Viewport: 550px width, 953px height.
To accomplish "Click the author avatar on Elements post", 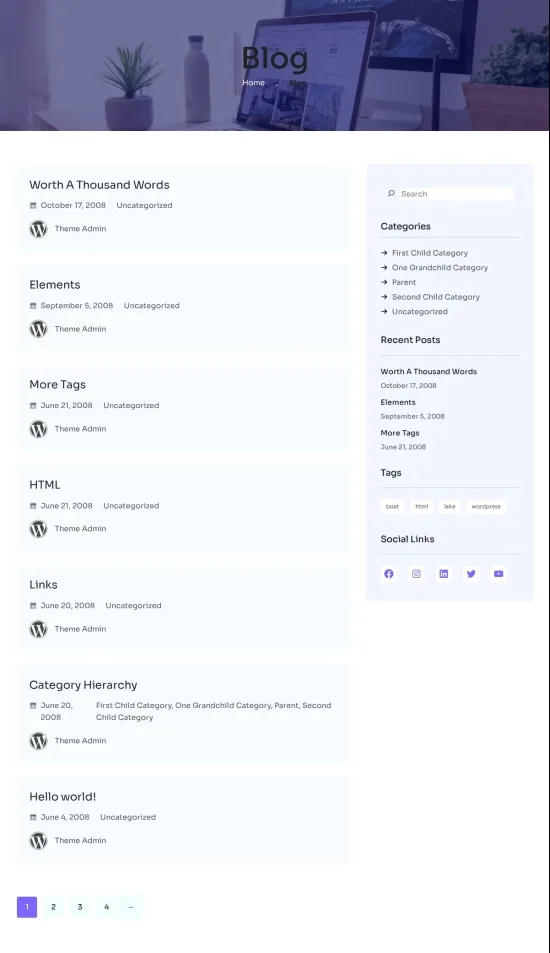I will [x=38, y=329].
